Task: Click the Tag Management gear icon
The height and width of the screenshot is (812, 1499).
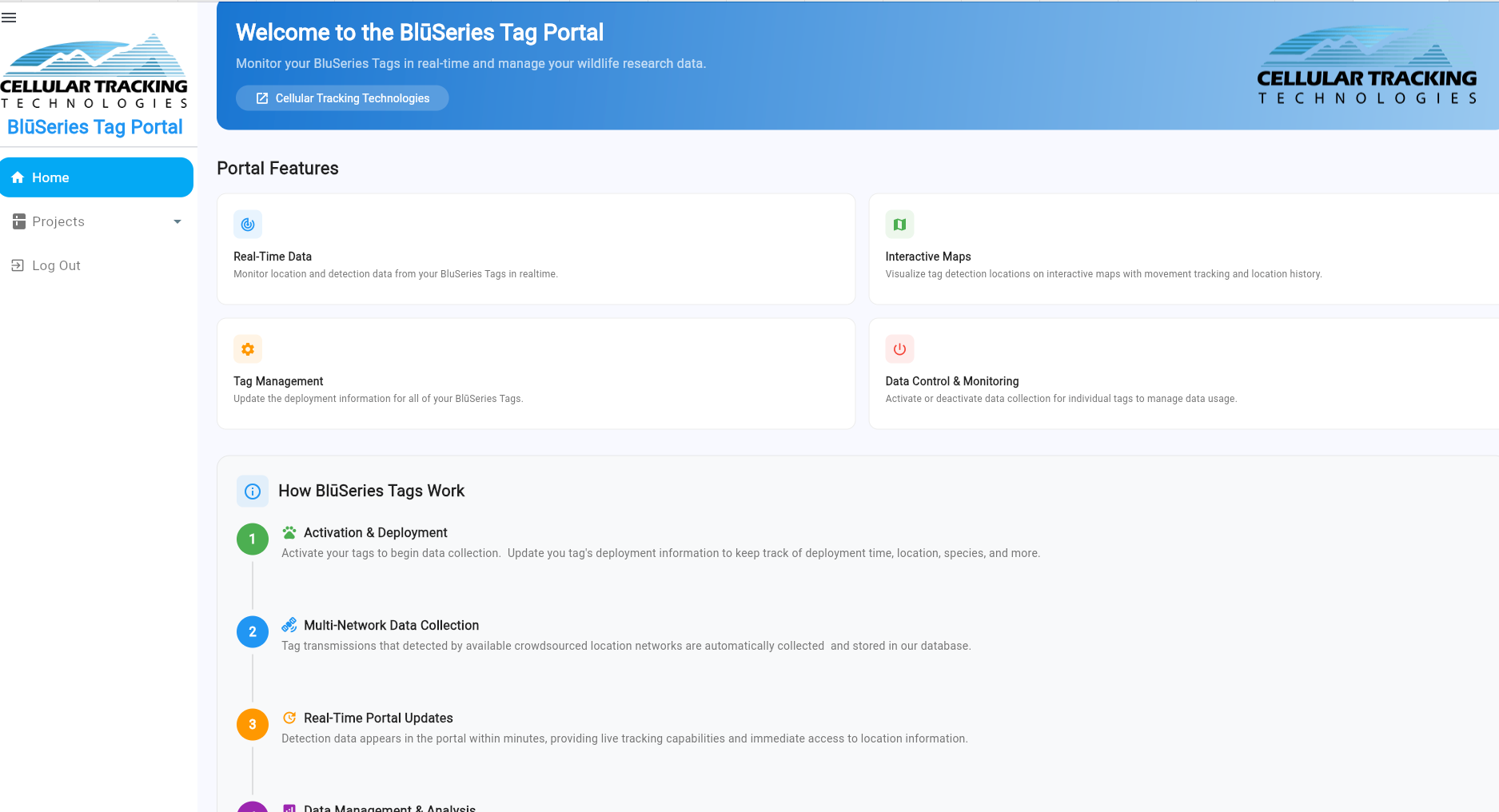Action: pos(248,349)
